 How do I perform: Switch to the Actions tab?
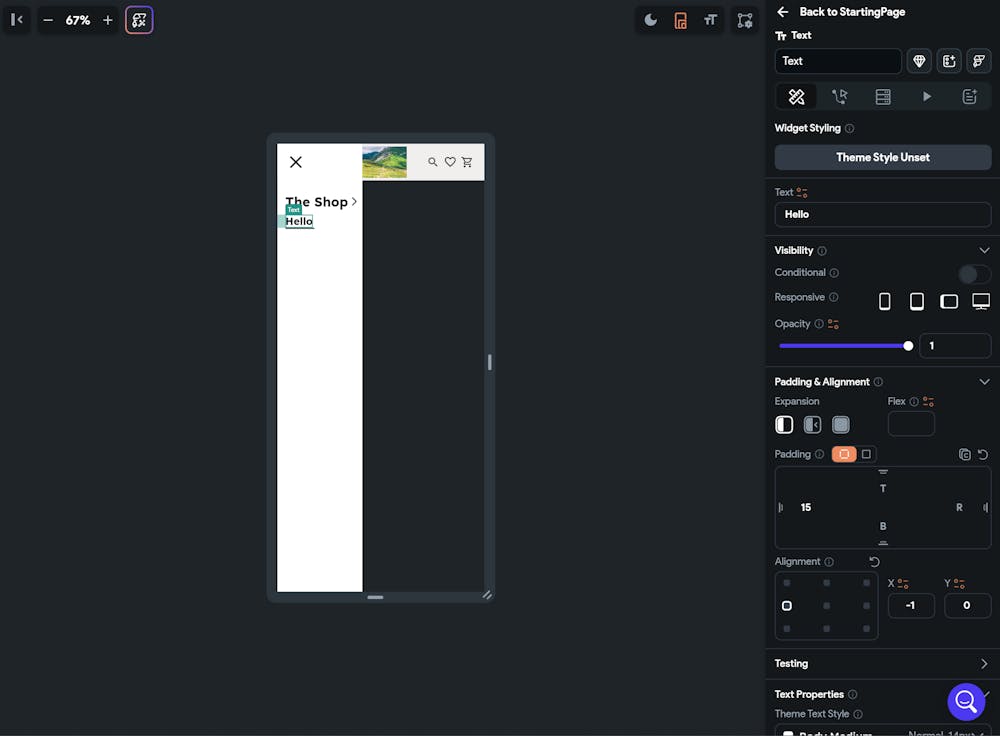(840, 97)
